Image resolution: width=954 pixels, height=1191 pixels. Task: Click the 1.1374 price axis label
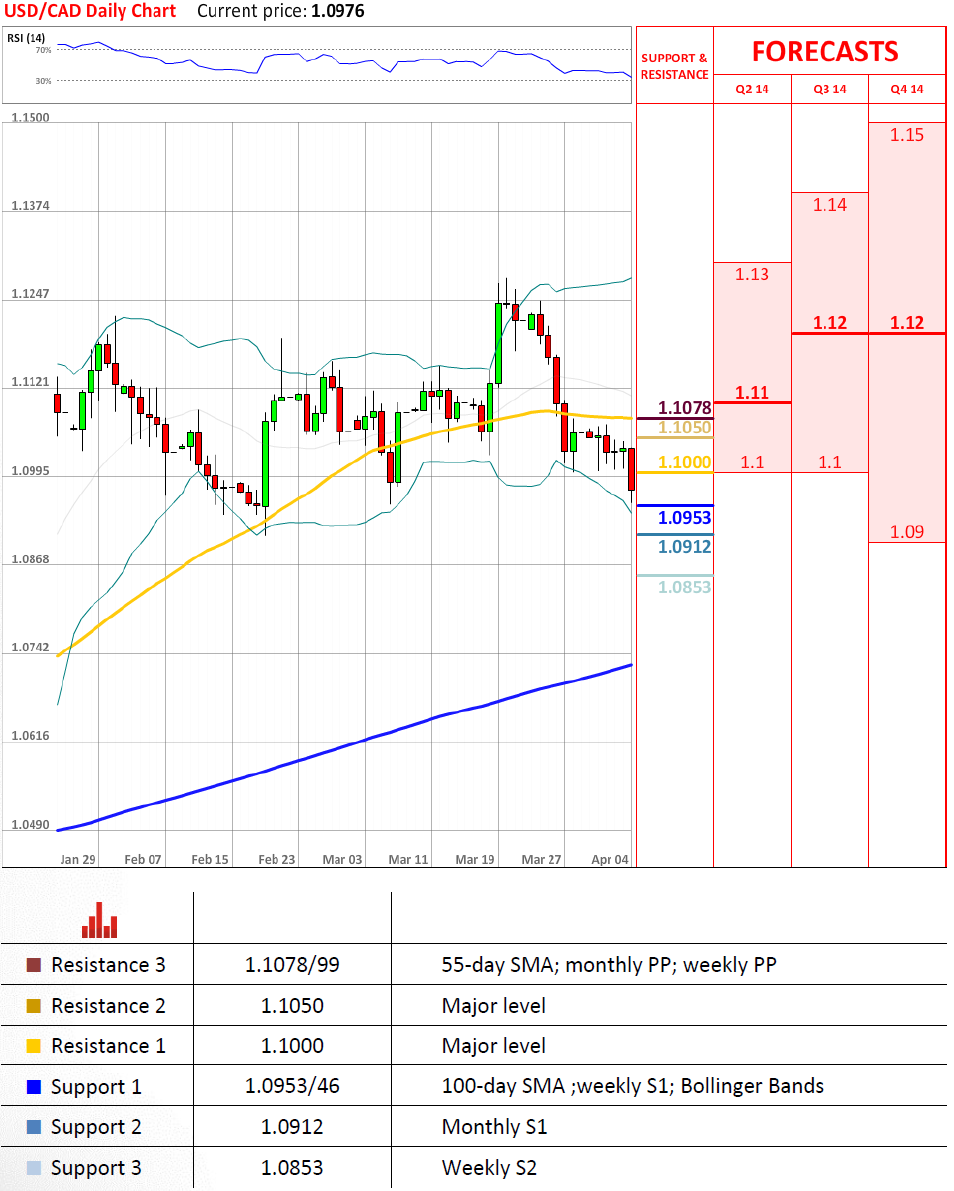(x=30, y=206)
